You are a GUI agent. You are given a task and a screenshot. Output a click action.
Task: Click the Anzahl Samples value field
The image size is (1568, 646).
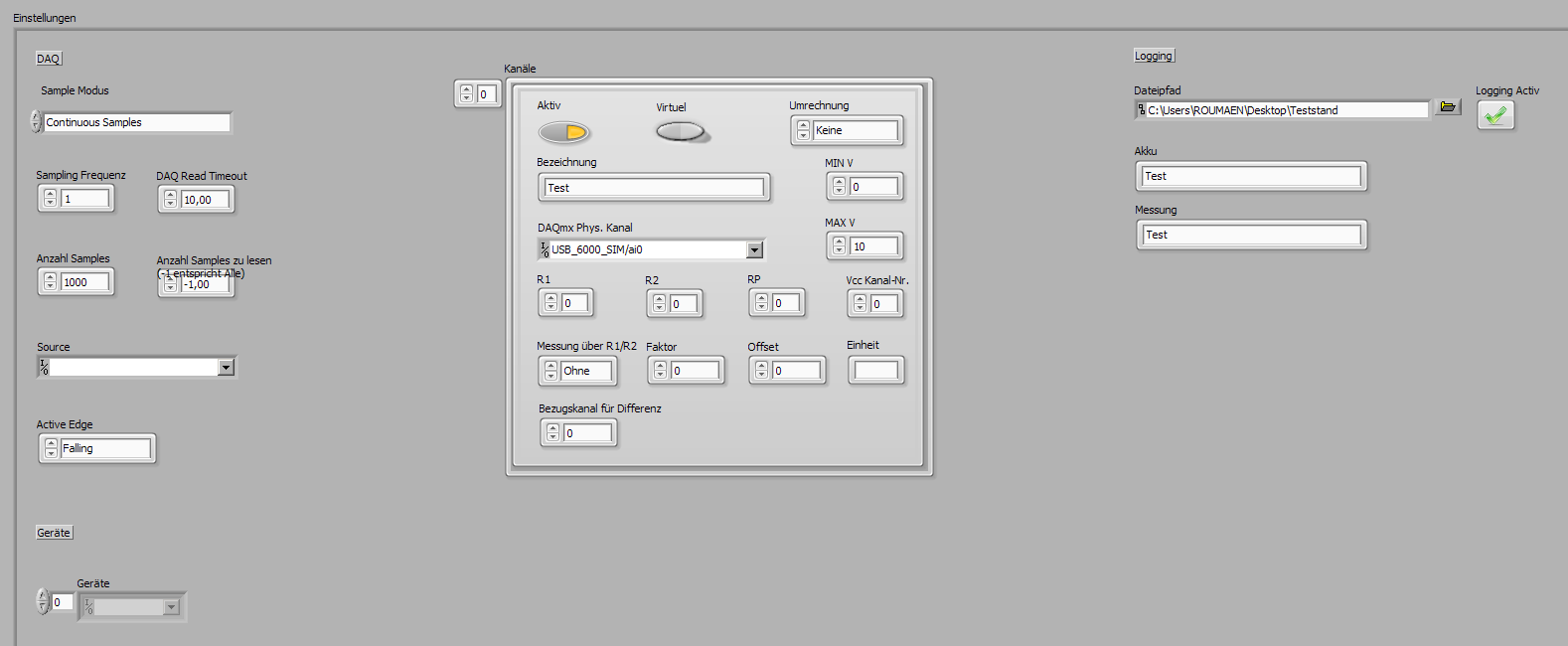pos(85,282)
